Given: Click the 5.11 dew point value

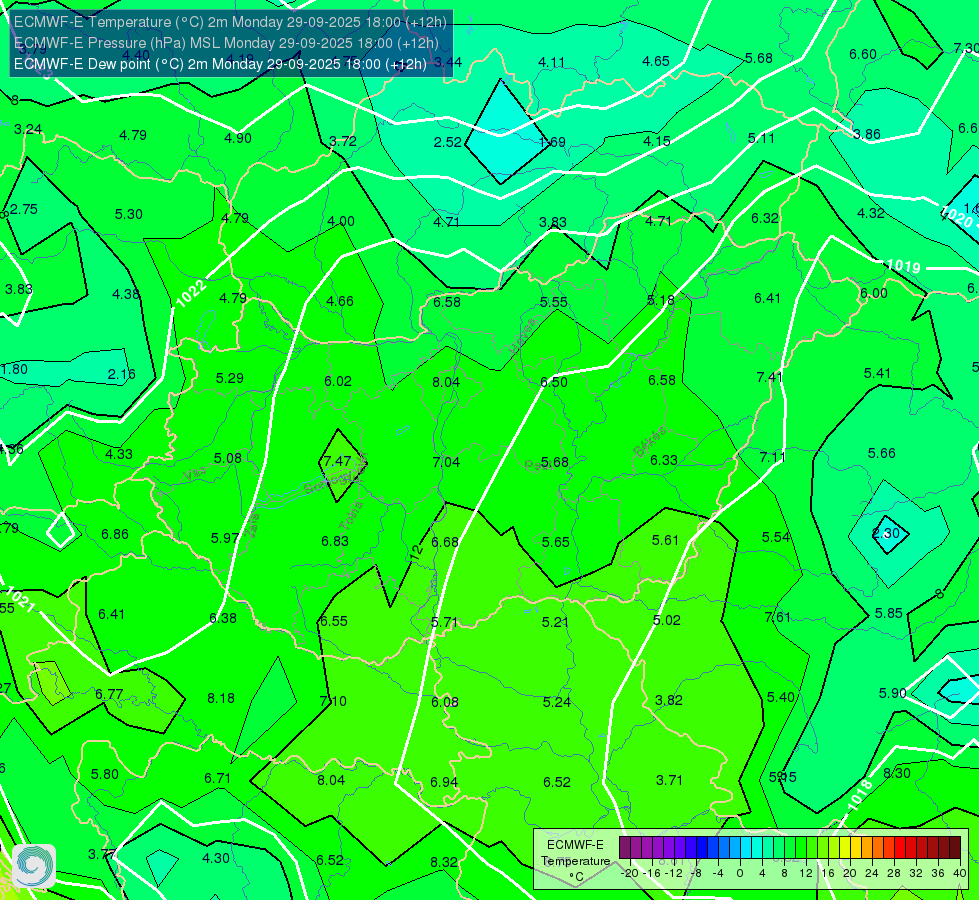Looking at the screenshot, I should pos(761,138).
